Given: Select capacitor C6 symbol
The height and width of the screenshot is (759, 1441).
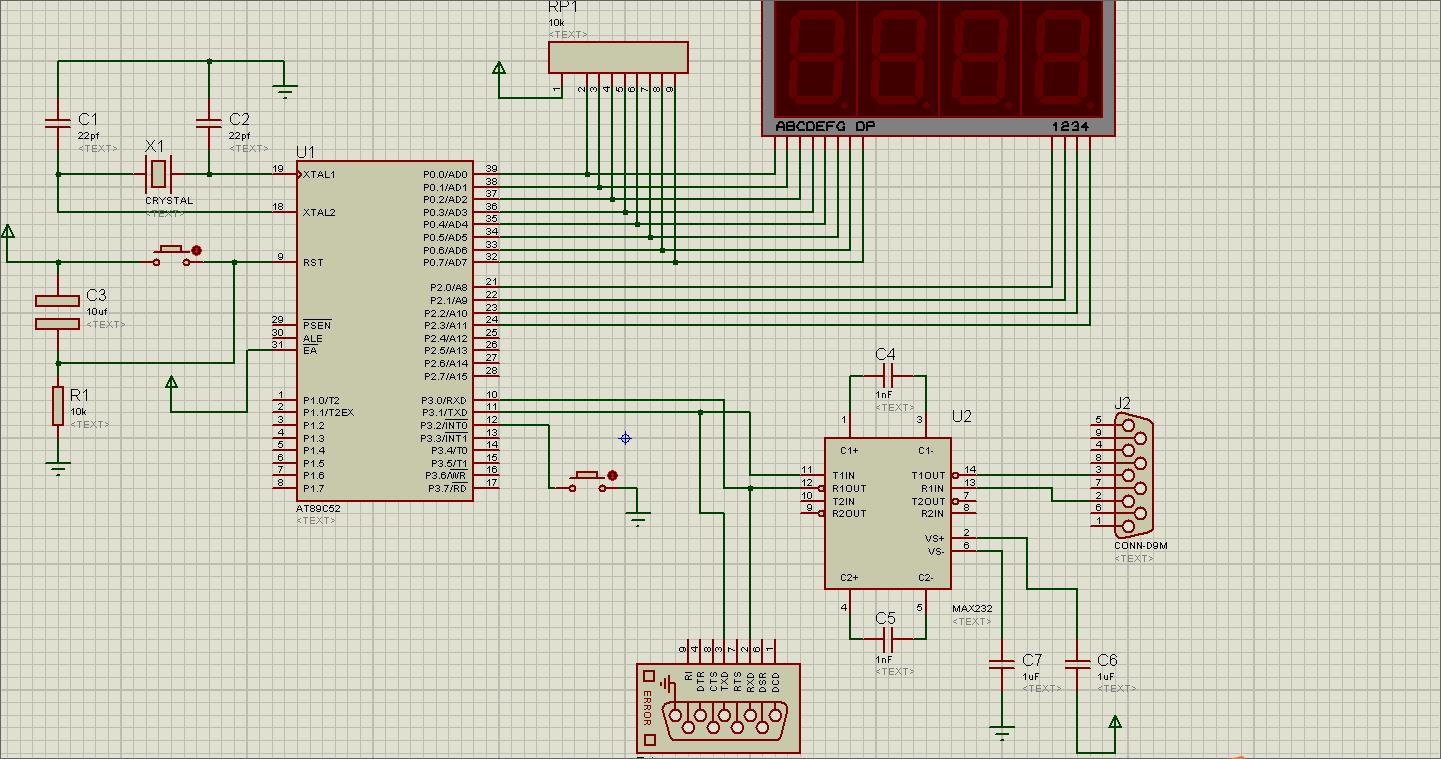Looking at the screenshot, I should [x=1077, y=664].
